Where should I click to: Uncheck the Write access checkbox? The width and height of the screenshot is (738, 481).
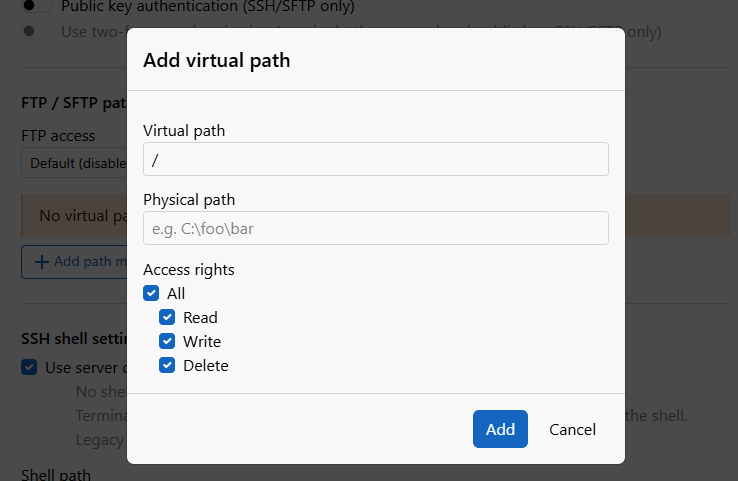click(x=167, y=341)
